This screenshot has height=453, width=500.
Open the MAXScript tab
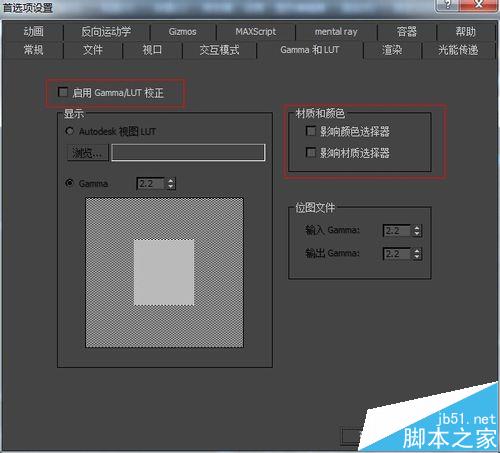pyautogui.click(x=256, y=32)
